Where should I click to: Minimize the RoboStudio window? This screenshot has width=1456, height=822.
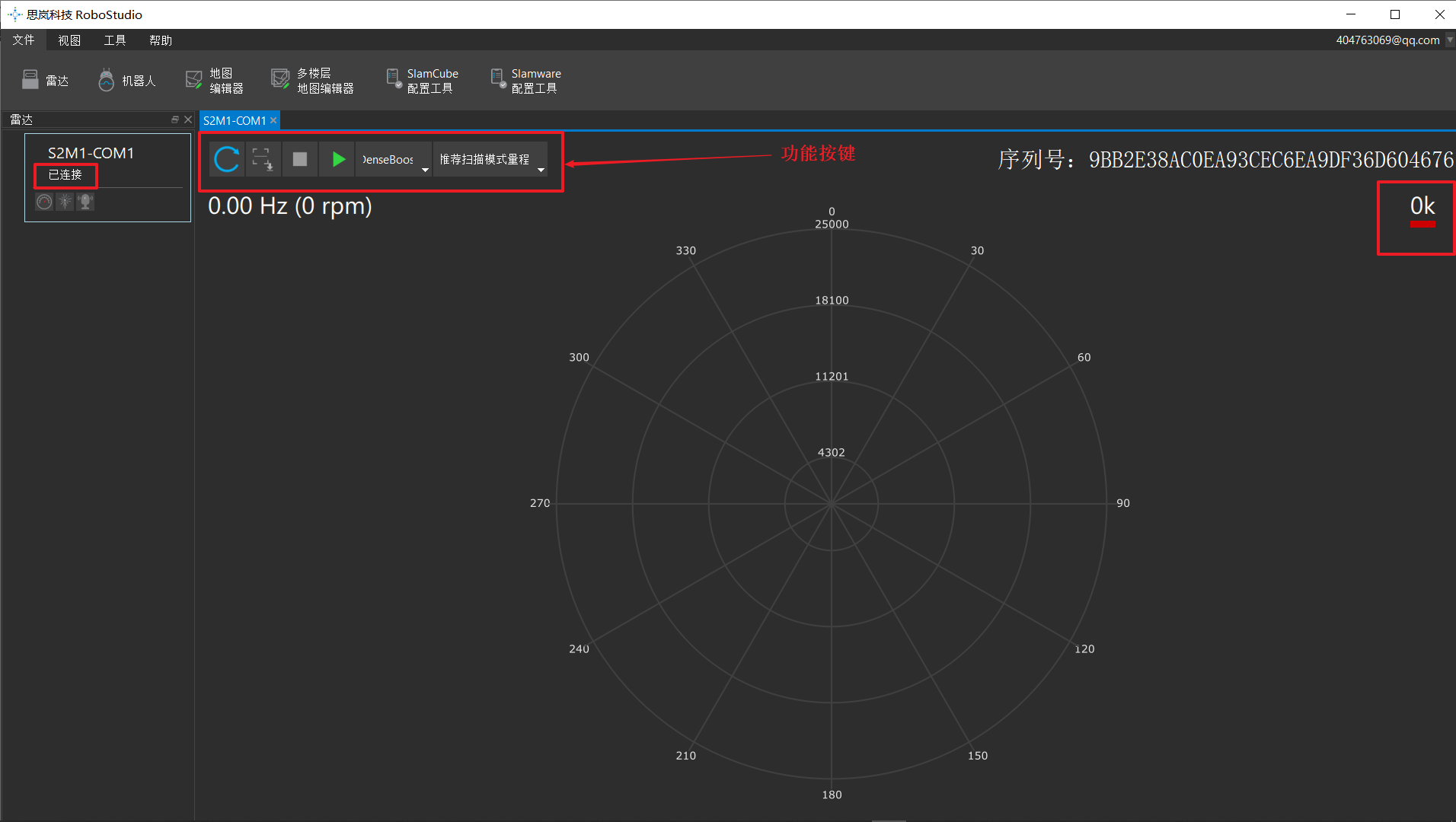click(x=1351, y=14)
